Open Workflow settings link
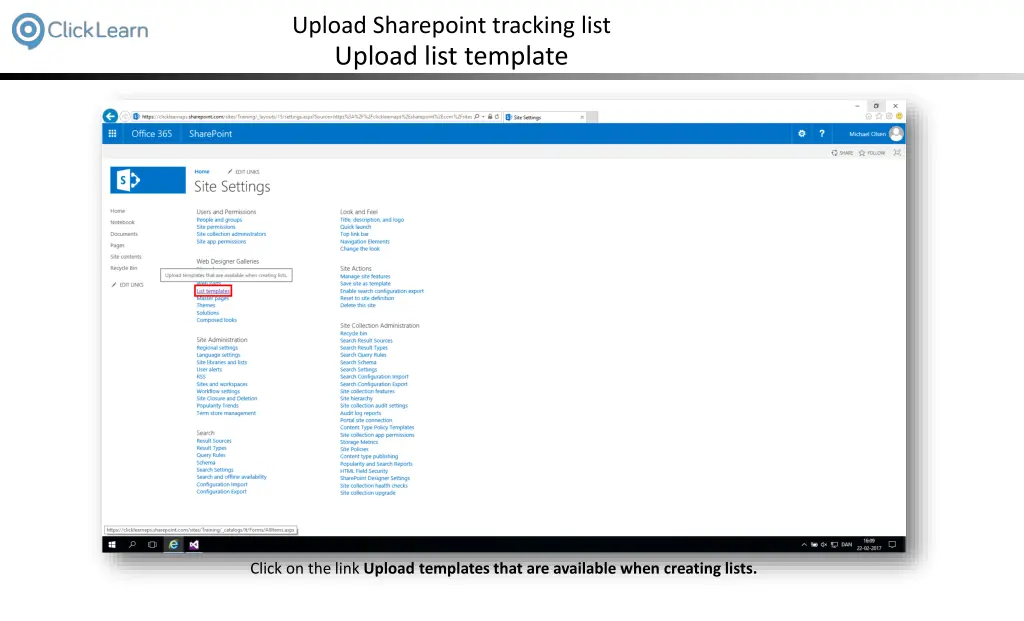The image size is (1024, 621). click(x=218, y=391)
